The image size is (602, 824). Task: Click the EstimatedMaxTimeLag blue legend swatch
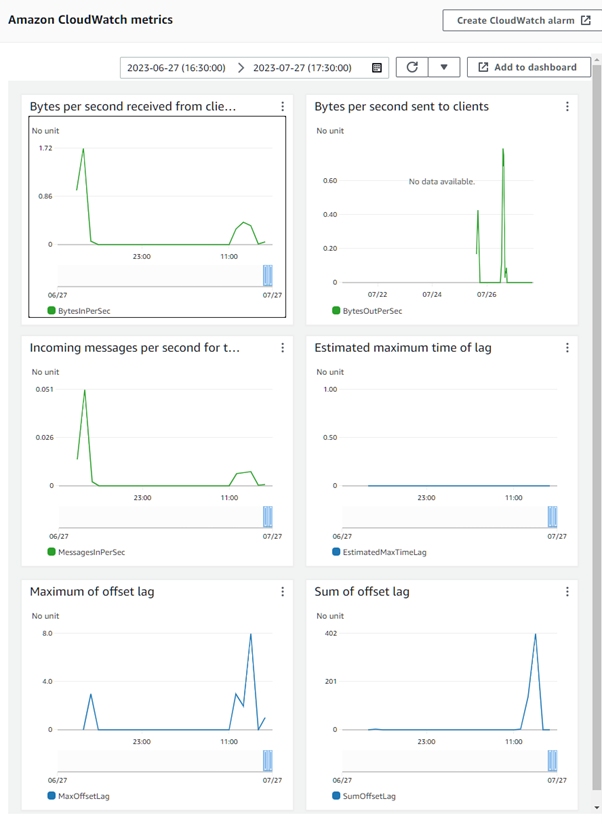335,552
